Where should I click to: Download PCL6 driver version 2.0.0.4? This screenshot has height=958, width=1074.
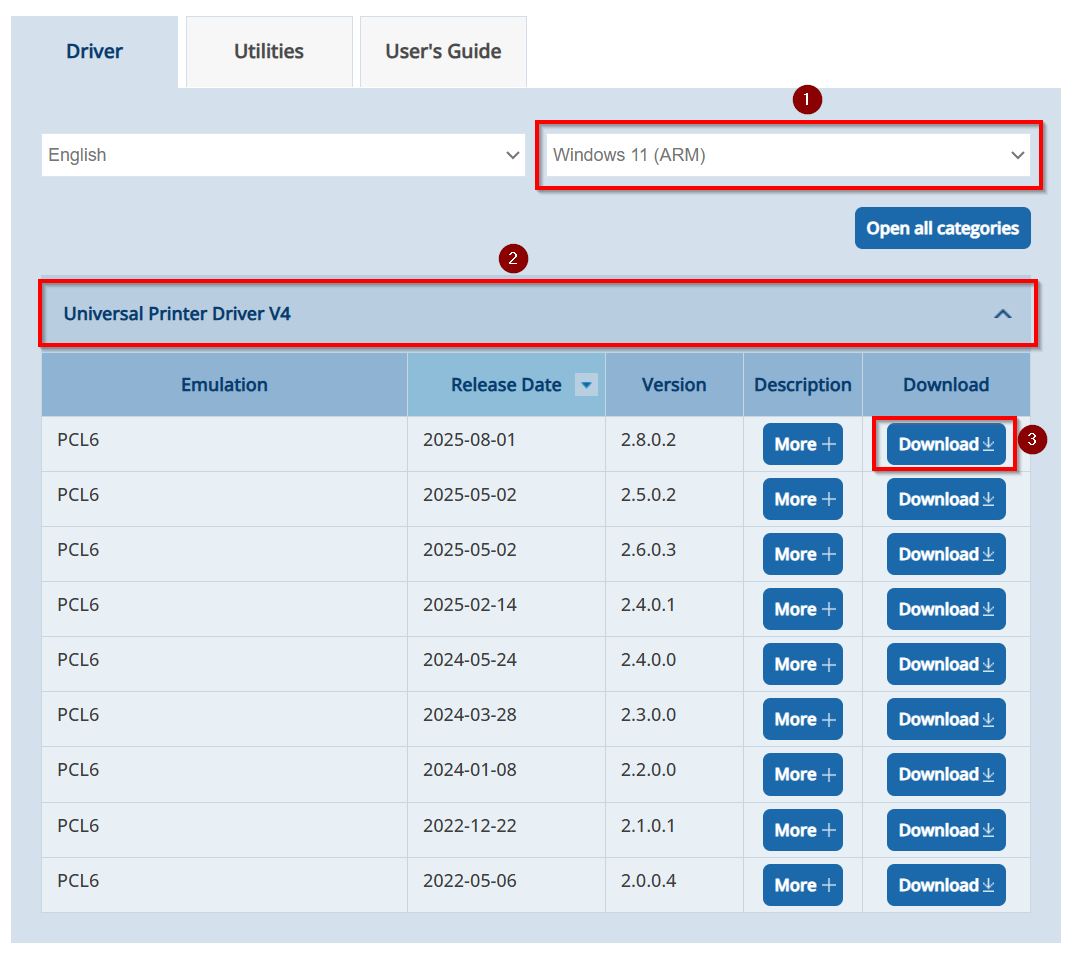pos(946,885)
